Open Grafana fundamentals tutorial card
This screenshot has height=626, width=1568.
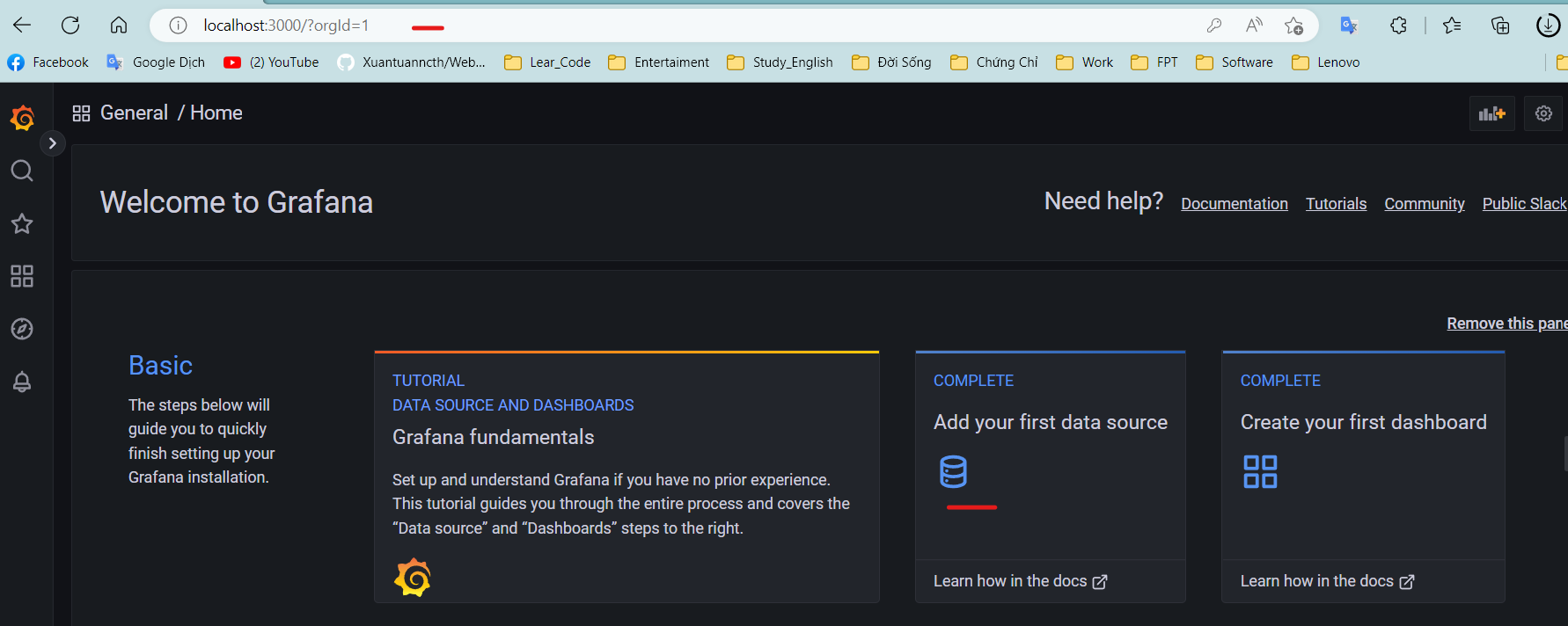point(626,477)
